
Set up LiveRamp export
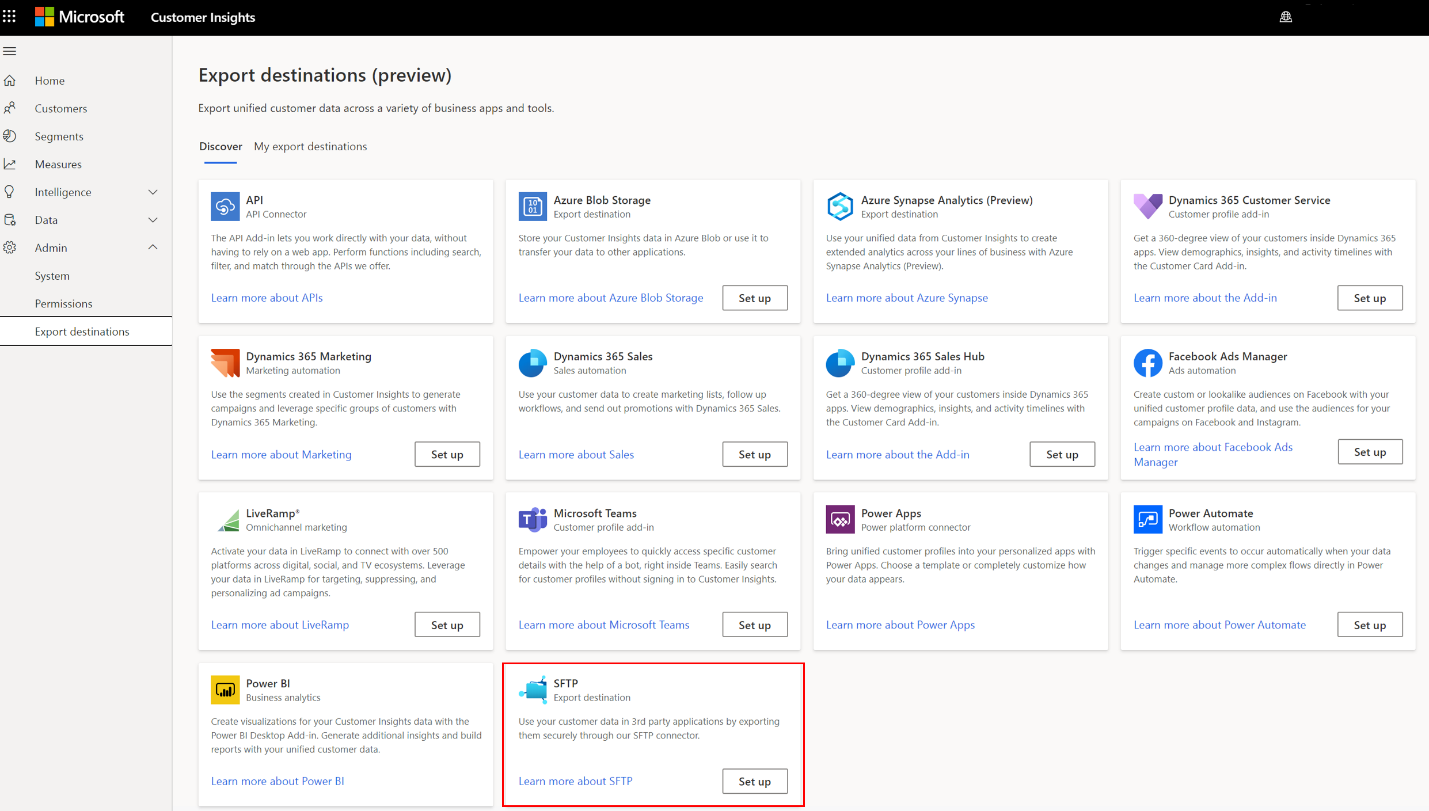(447, 625)
